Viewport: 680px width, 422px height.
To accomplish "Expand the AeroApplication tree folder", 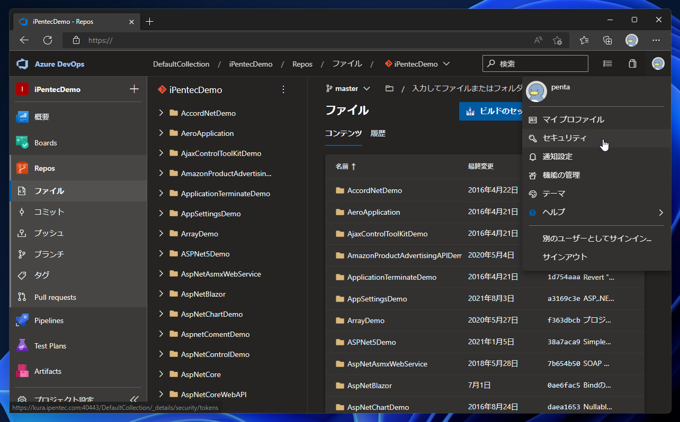I will pyautogui.click(x=161, y=133).
